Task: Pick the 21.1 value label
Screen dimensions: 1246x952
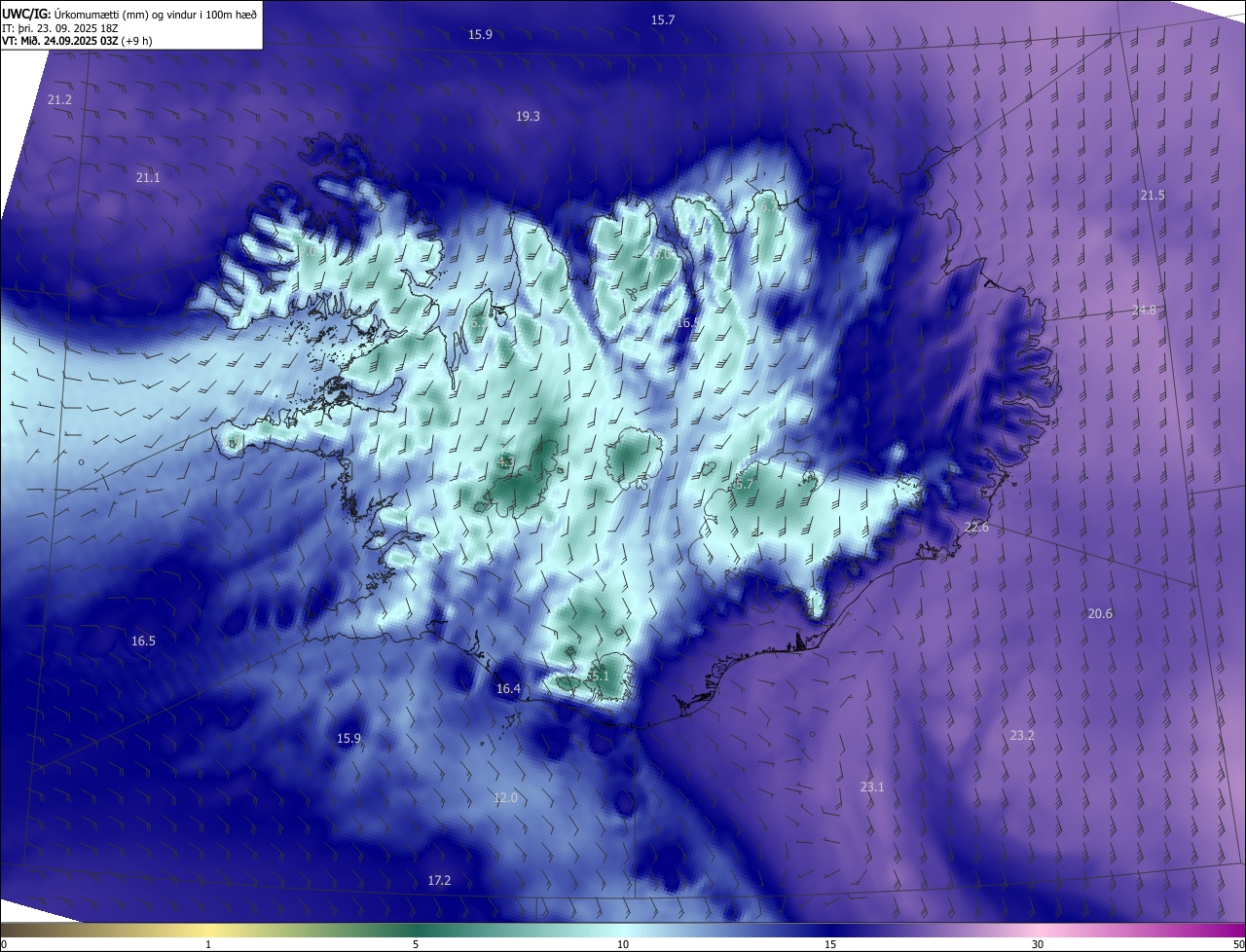Action: [x=148, y=177]
